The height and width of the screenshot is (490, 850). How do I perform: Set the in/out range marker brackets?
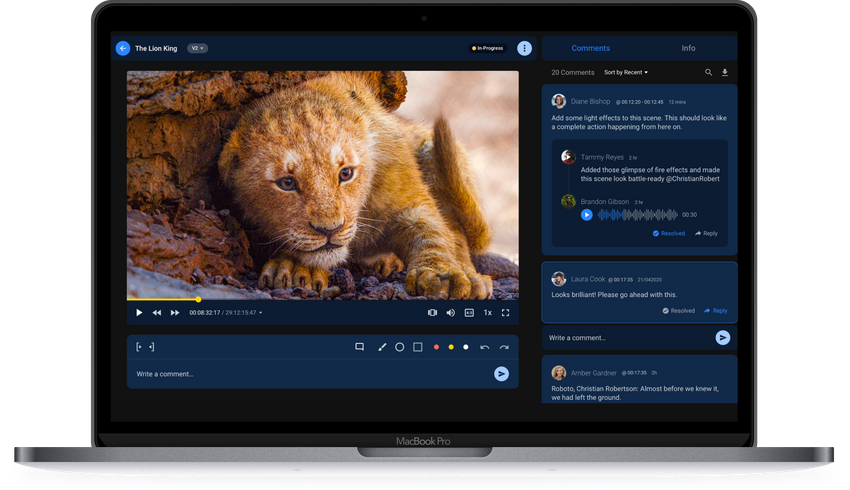coord(145,347)
